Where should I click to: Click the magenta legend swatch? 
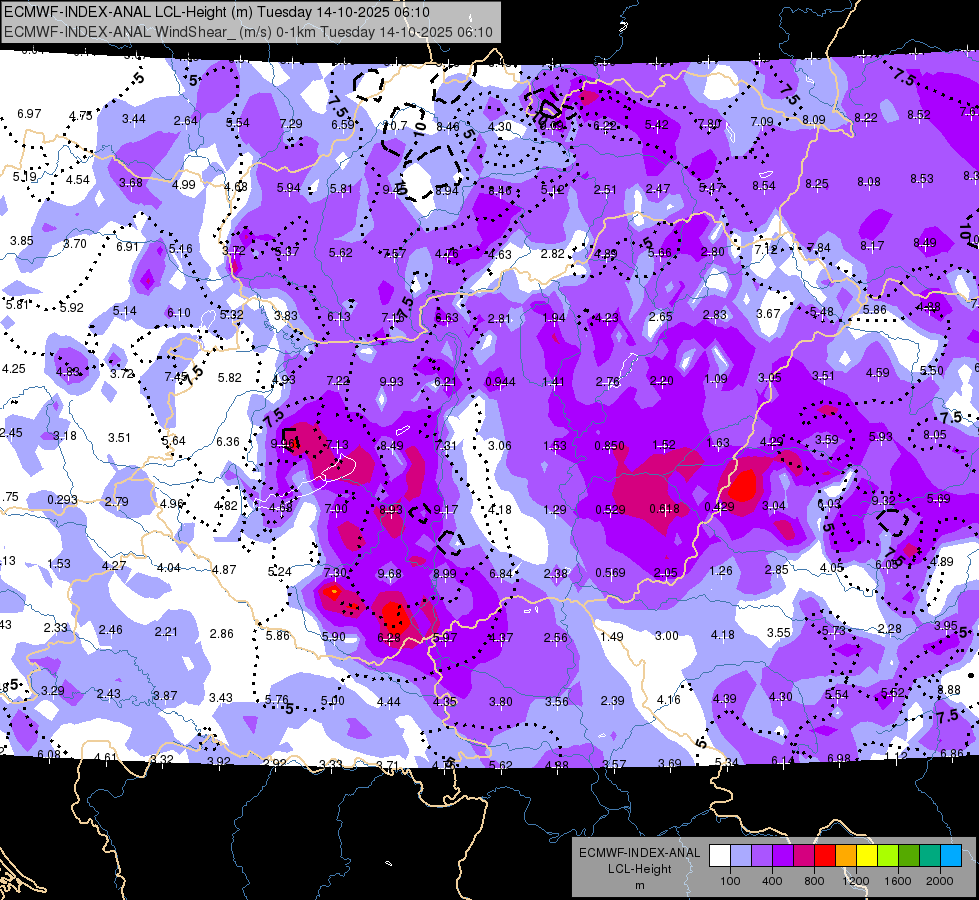coord(804,855)
